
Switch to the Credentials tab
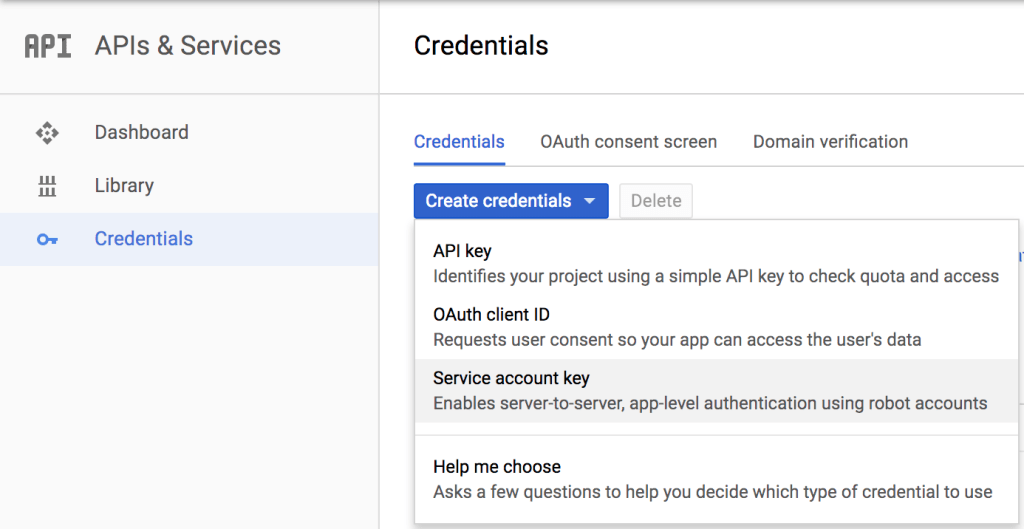click(459, 142)
